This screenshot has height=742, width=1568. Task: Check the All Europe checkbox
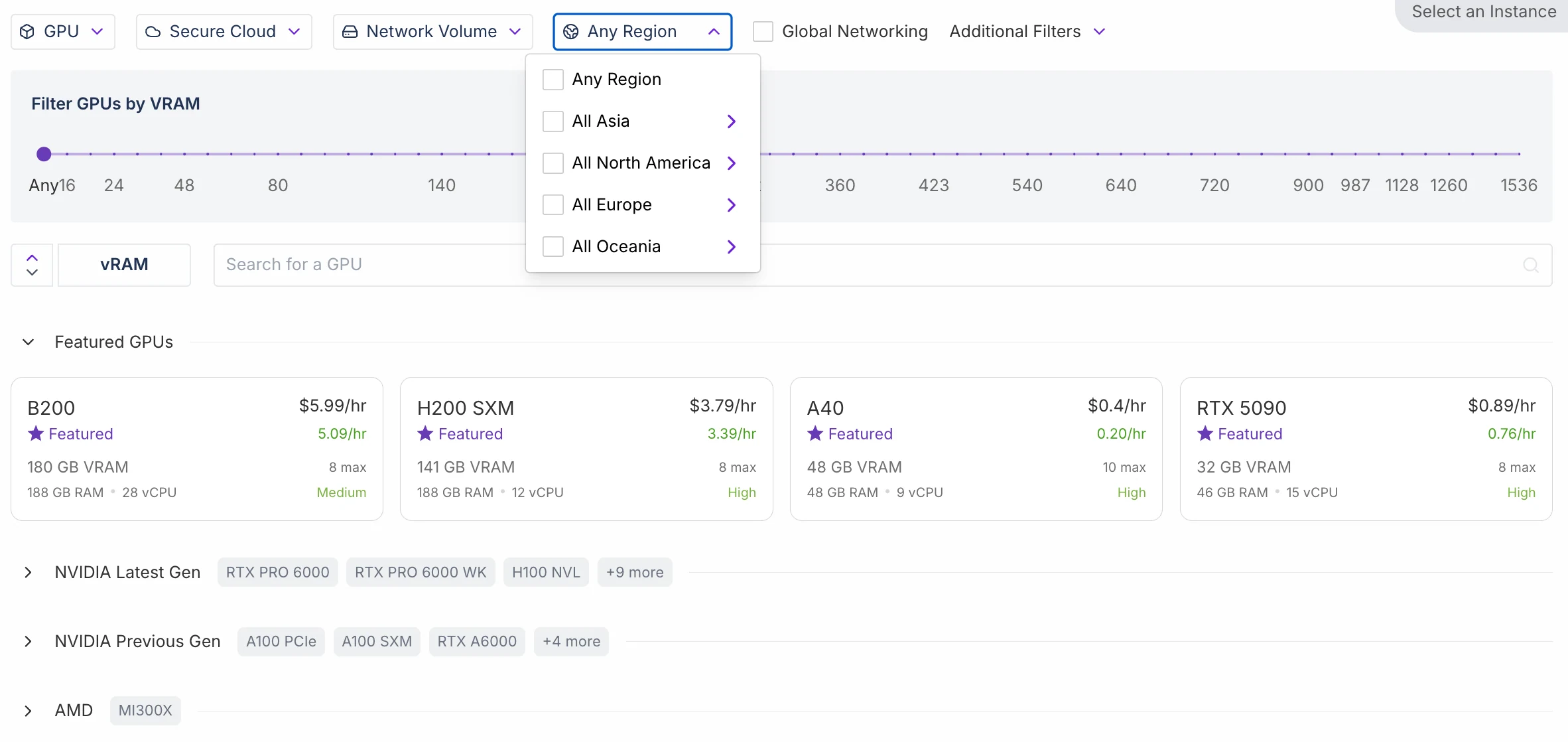553,205
